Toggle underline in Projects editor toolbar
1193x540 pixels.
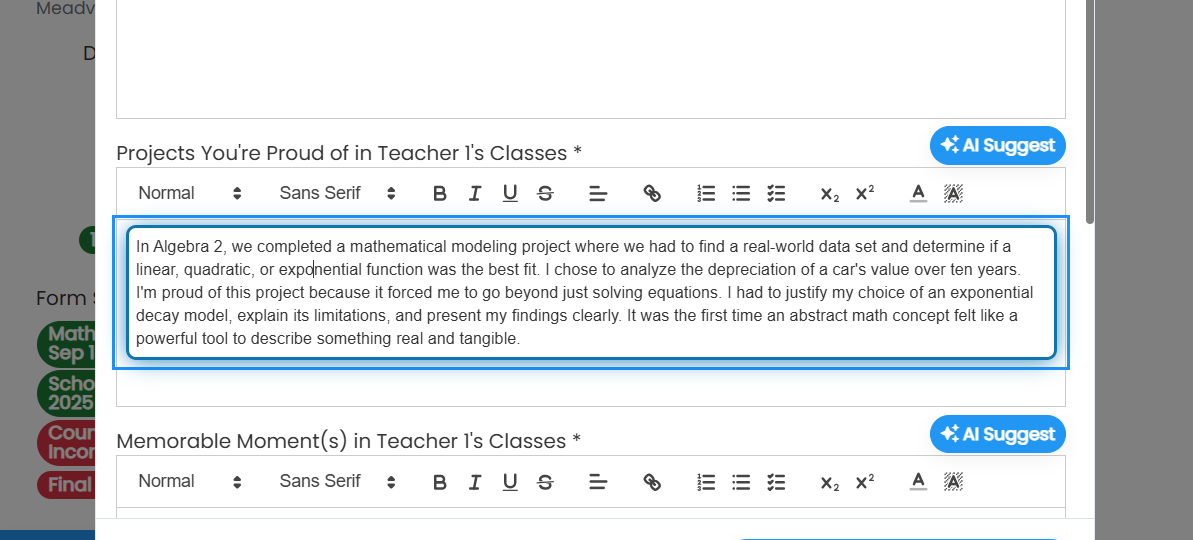[510, 193]
